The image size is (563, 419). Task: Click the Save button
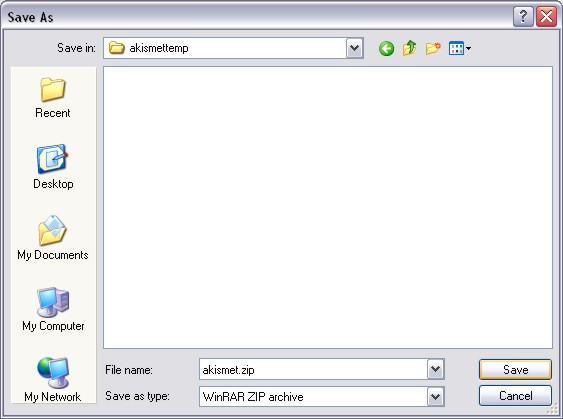515,369
